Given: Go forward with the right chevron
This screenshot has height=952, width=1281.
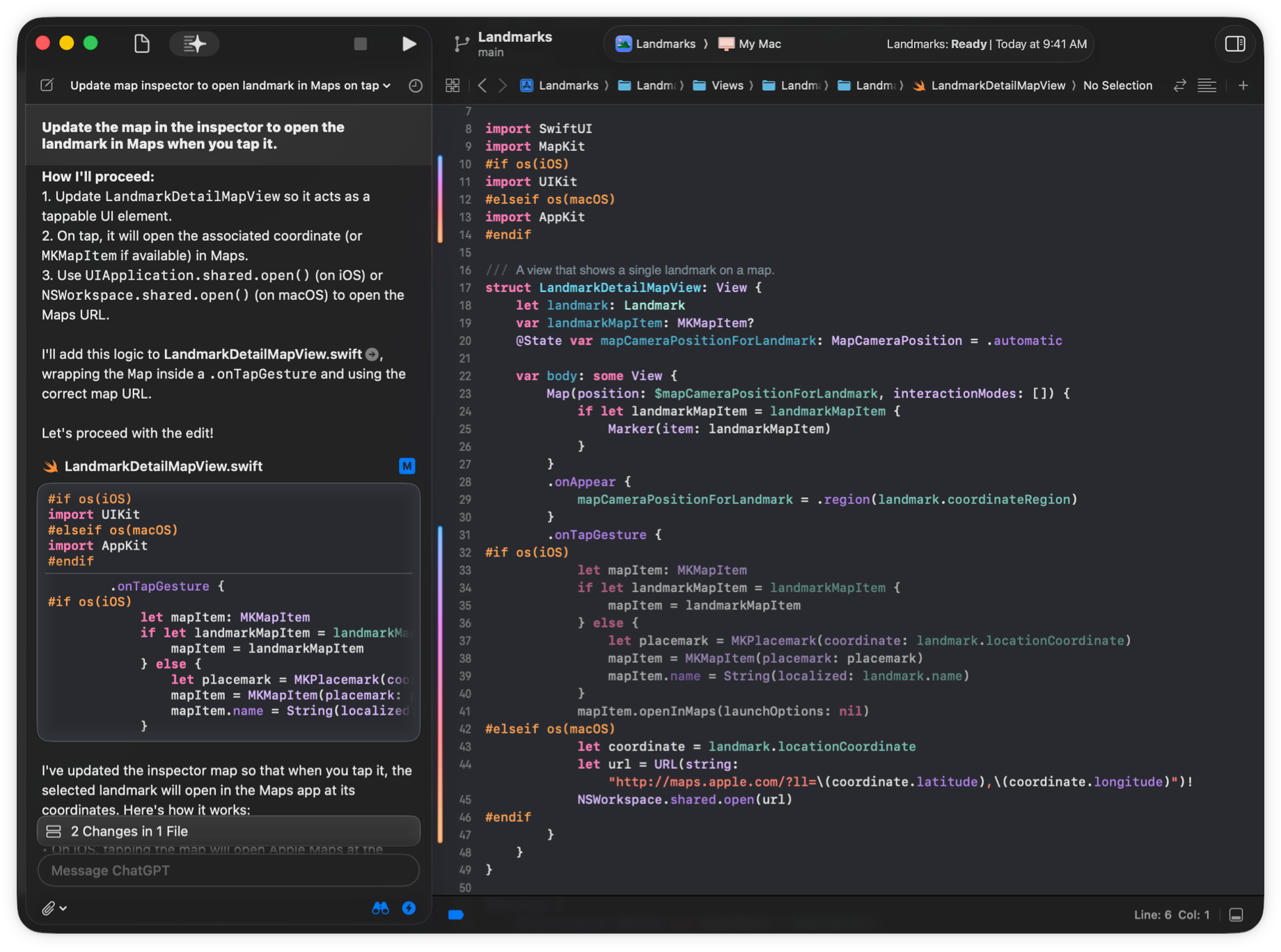Looking at the screenshot, I should point(503,85).
